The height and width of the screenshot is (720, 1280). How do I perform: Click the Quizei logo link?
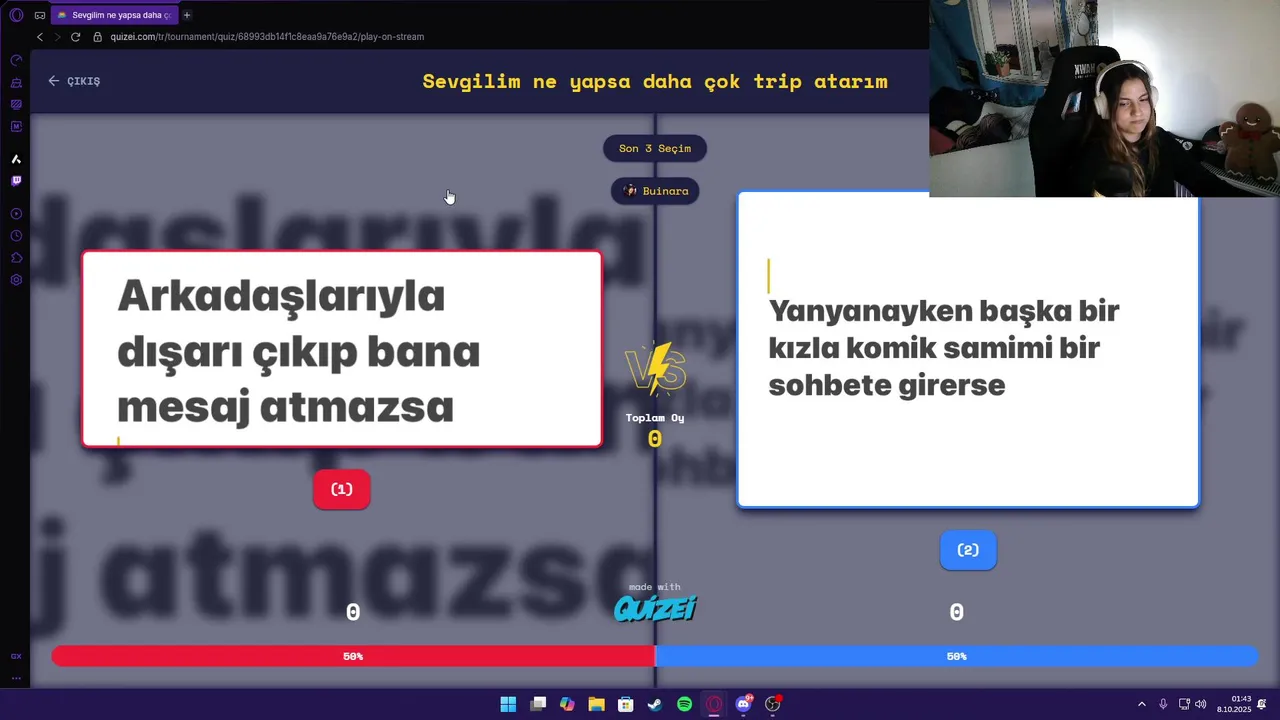click(x=655, y=608)
